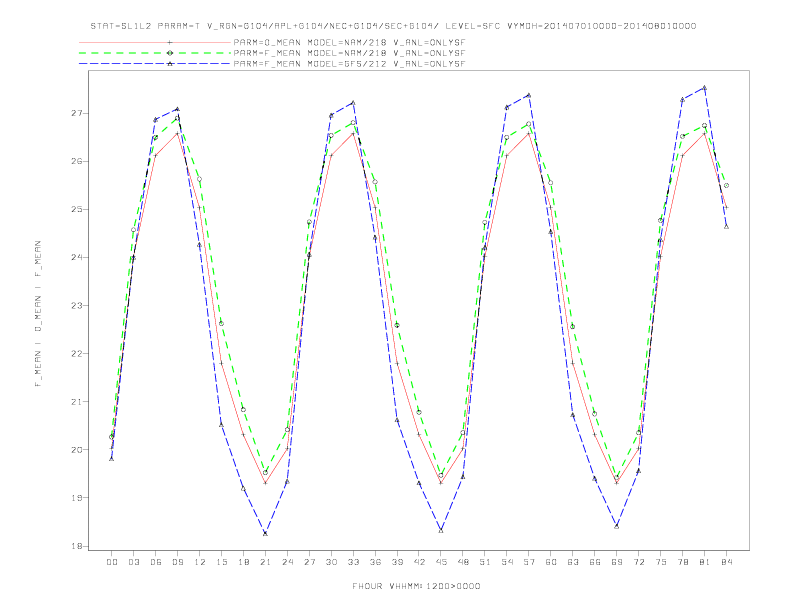Click y-axis tick label 22

pos(77,353)
